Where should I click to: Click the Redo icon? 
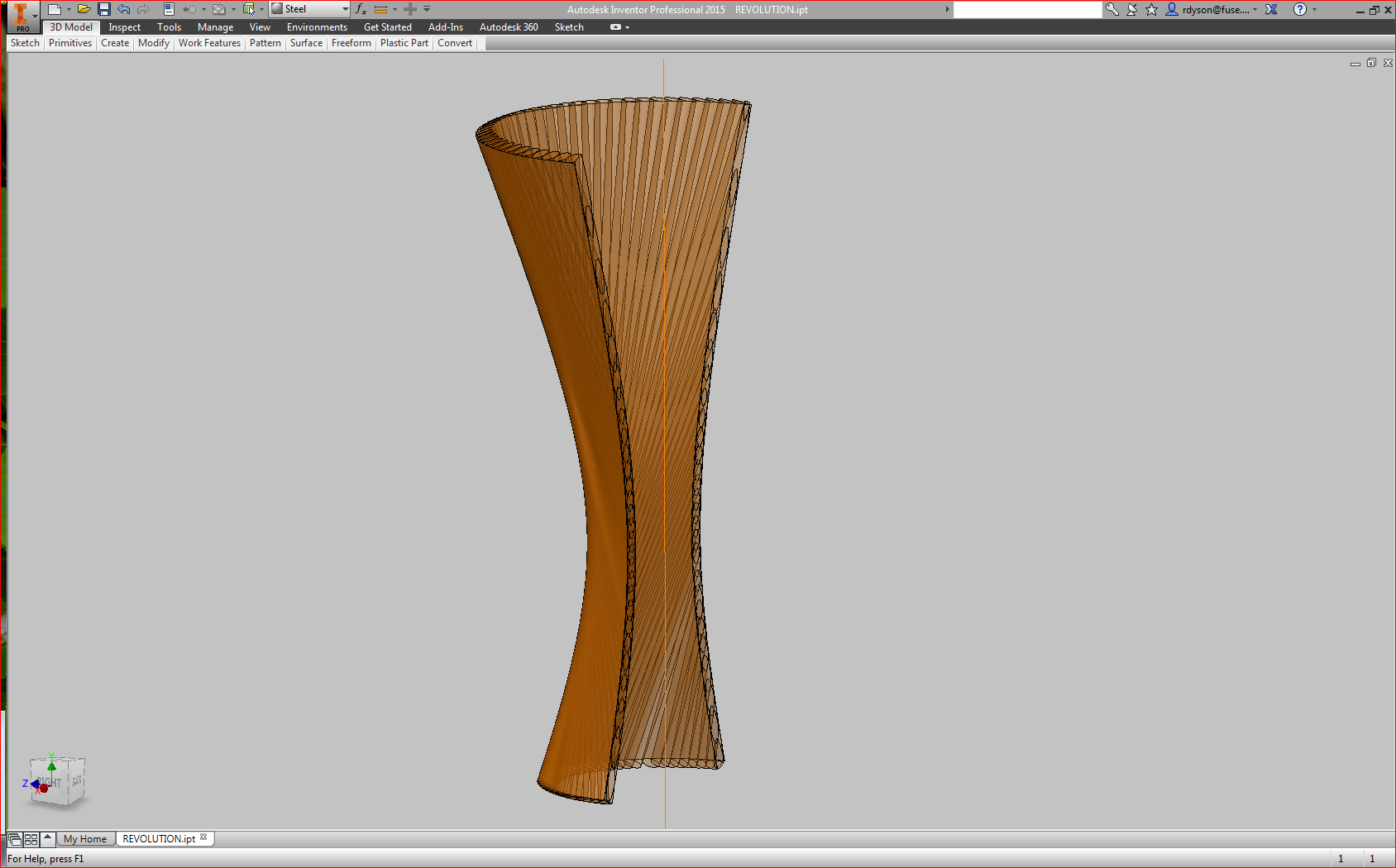point(144,9)
